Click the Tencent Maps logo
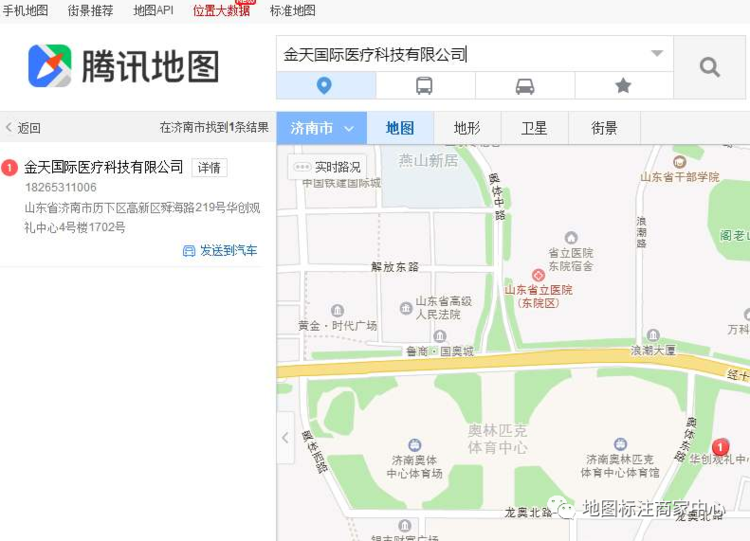Screen dimensions: 750x541 point(124,66)
